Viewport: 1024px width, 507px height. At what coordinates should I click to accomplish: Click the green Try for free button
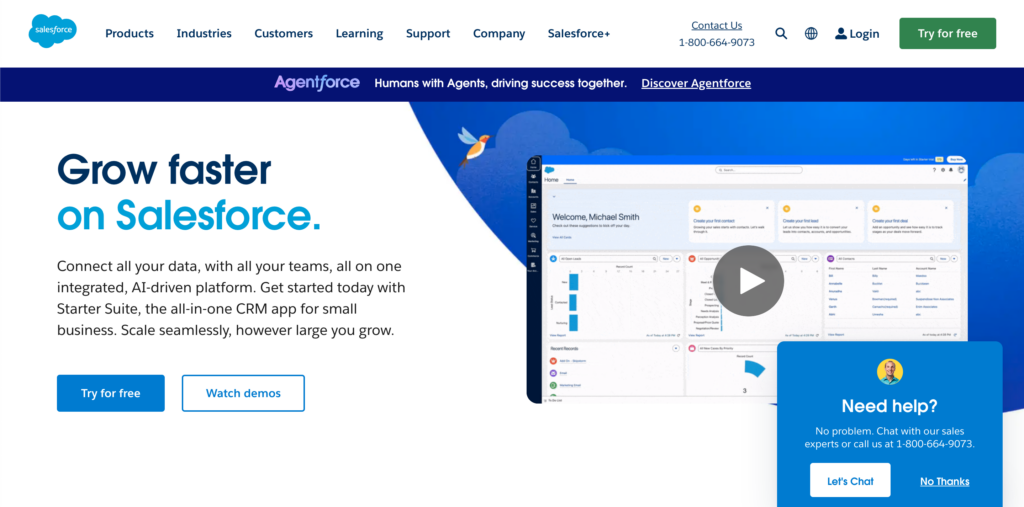tap(947, 33)
